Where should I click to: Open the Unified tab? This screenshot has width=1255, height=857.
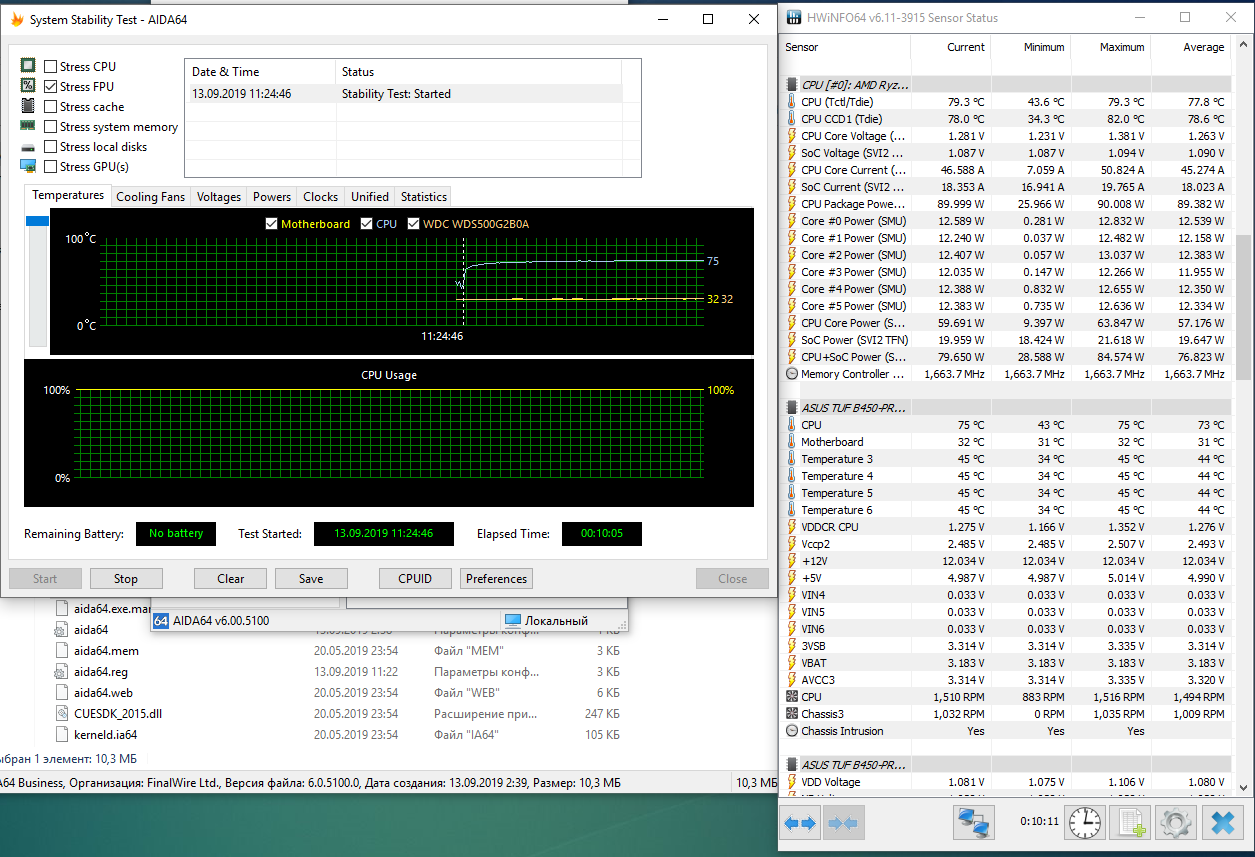370,196
